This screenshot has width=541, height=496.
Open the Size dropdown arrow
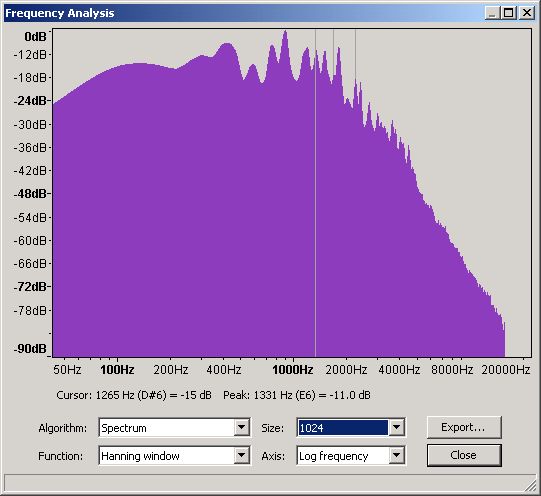[x=396, y=428]
